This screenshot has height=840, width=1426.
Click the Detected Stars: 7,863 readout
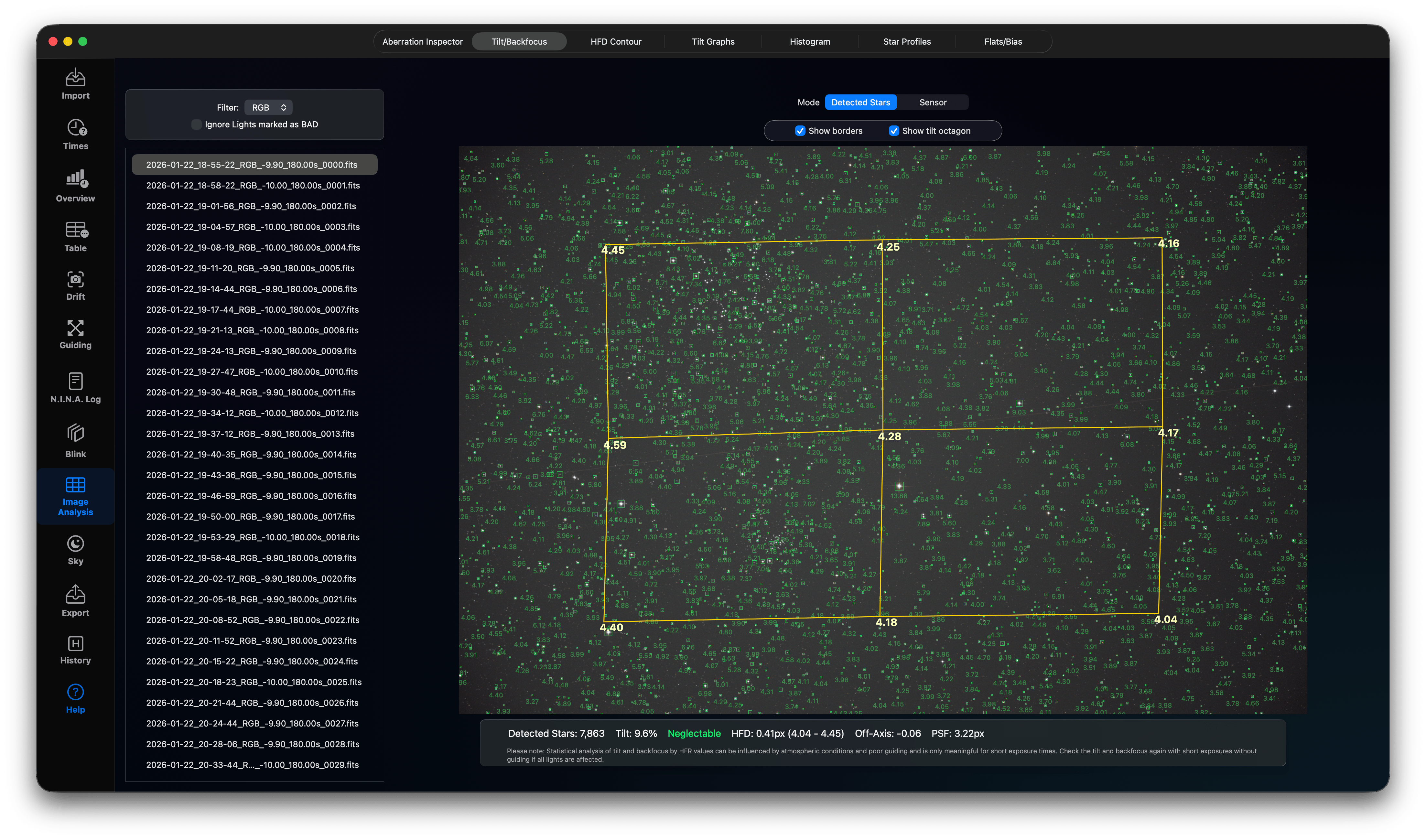coord(556,734)
